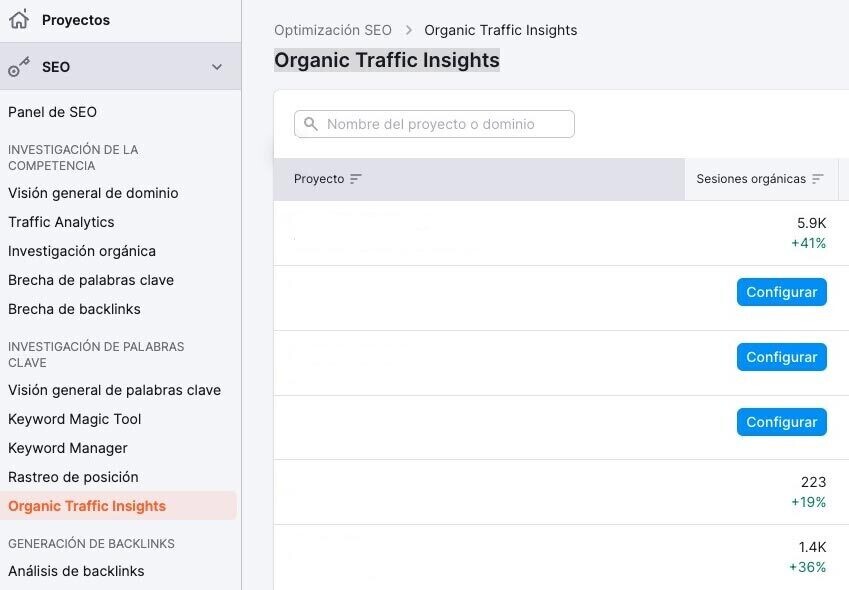
Task: Click the first Configurar button
Action: pyautogui.click(x=781, y=292)
